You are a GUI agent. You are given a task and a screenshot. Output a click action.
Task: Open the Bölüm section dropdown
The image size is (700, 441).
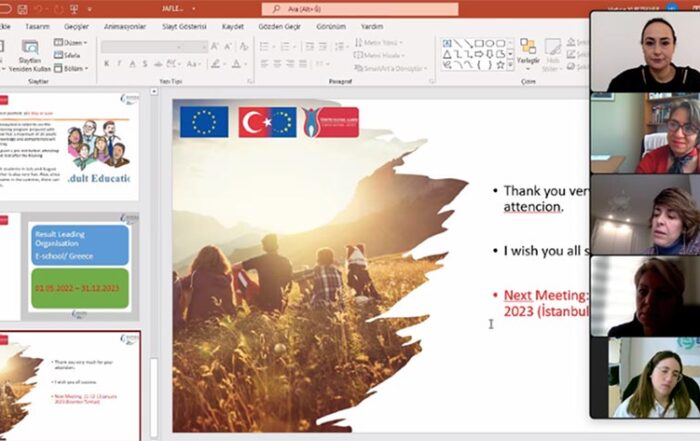click(x=72, y=68)
